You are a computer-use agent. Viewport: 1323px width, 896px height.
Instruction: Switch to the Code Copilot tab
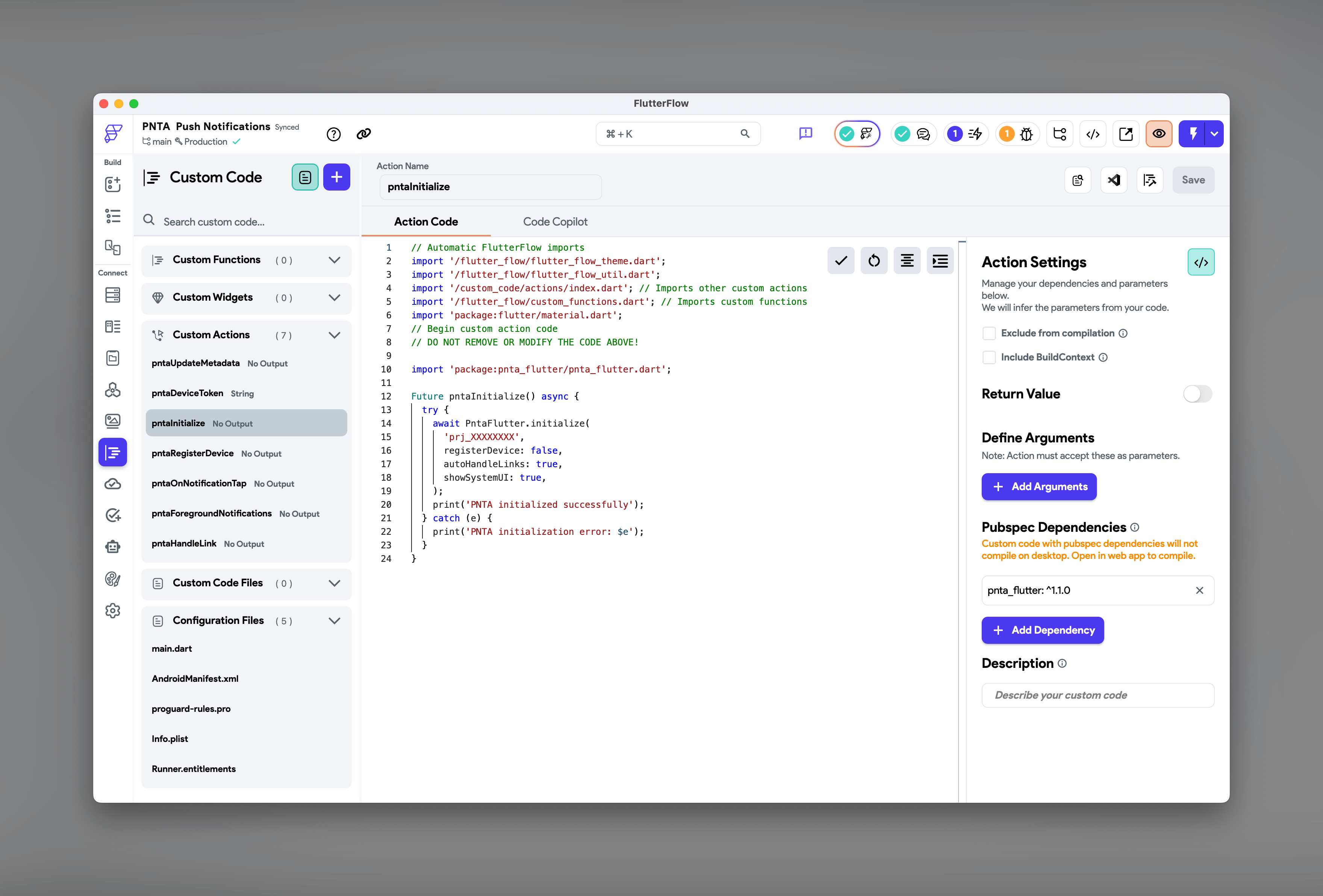coord(555,222)
